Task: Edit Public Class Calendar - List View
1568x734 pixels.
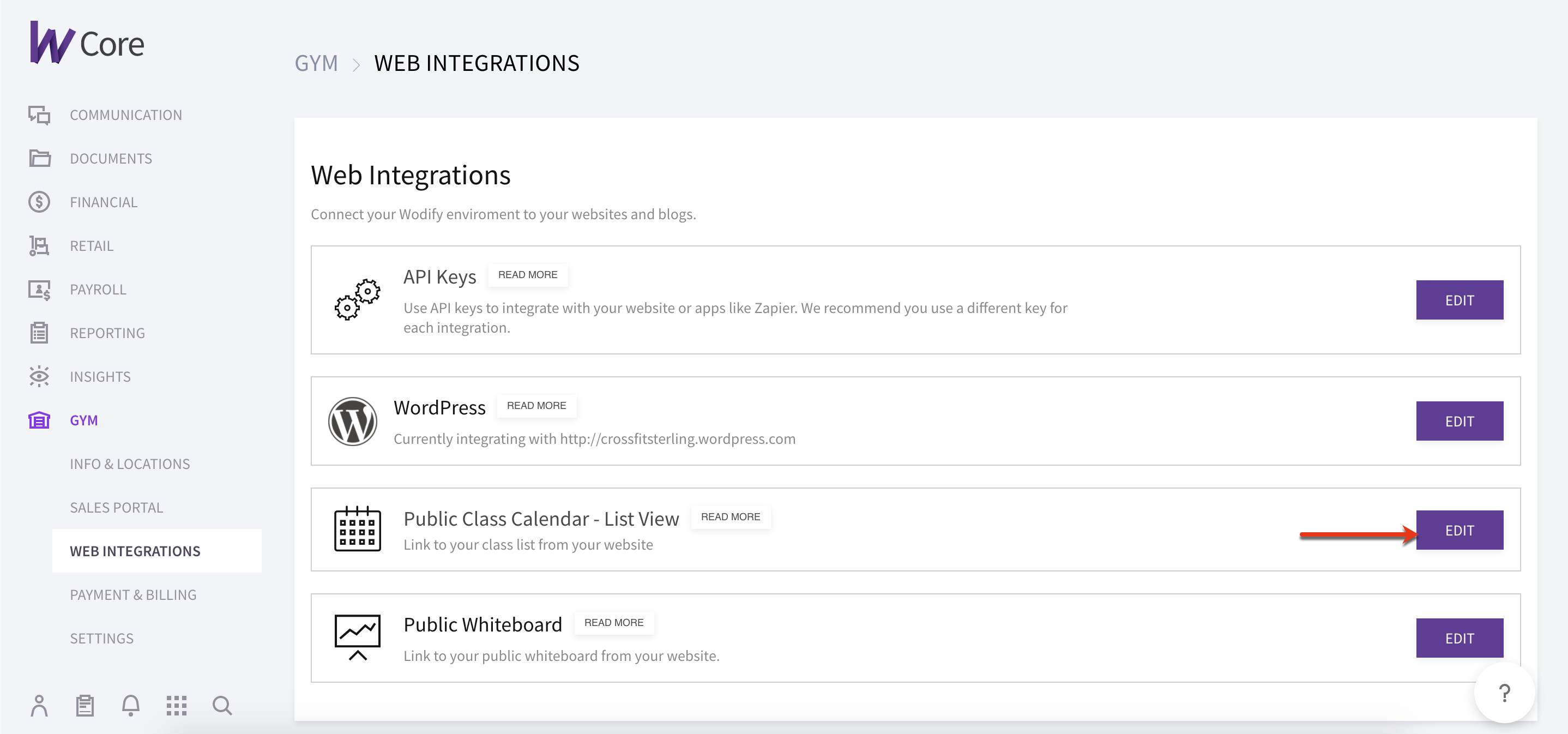Action: [x=1459, y=530]
